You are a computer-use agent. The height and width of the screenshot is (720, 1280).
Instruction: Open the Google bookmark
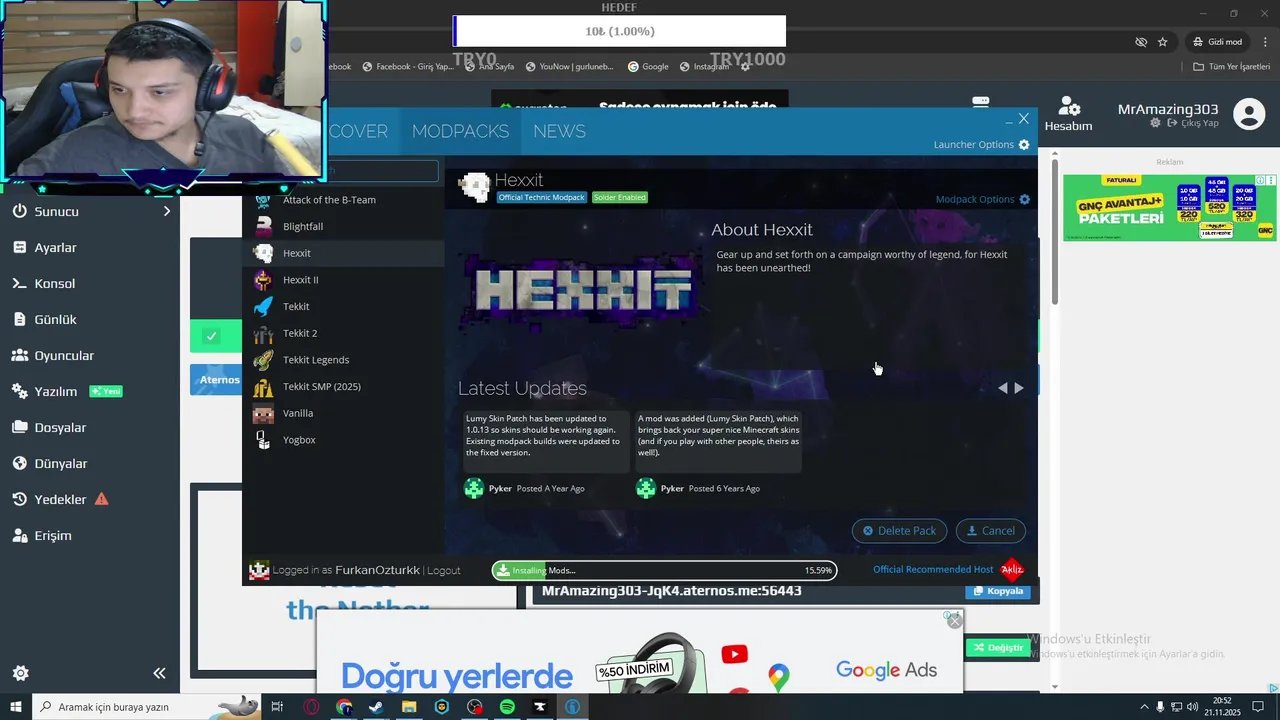(648, 67)
